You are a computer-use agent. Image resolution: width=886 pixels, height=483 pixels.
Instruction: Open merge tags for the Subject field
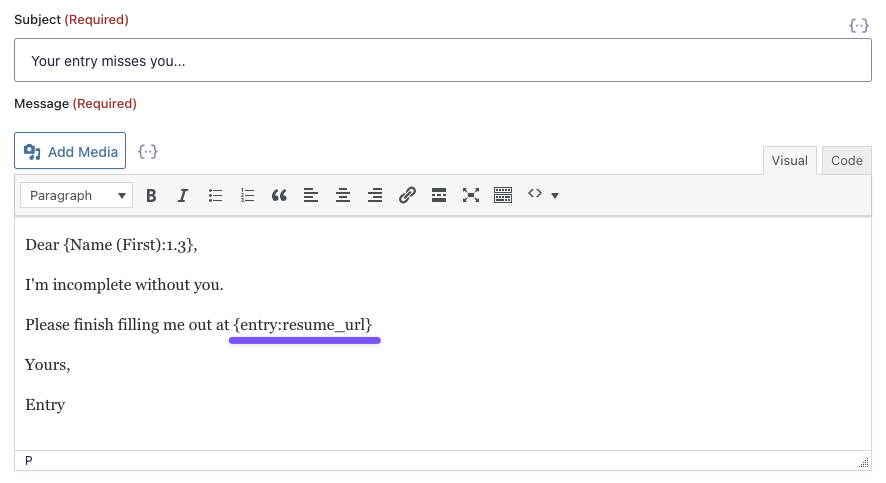pyautogui.click(x=858, y=26)
